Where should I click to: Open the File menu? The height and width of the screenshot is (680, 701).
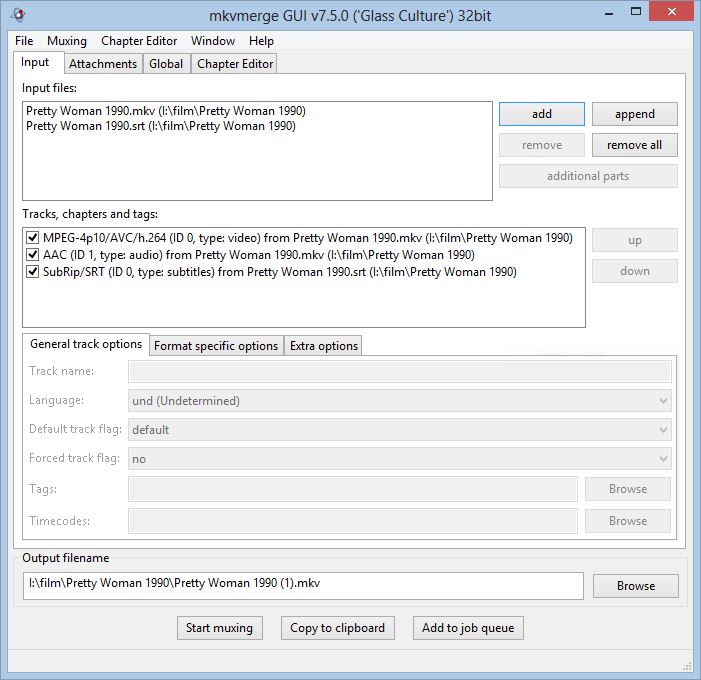pyautogui.click(x=24, y=41)
